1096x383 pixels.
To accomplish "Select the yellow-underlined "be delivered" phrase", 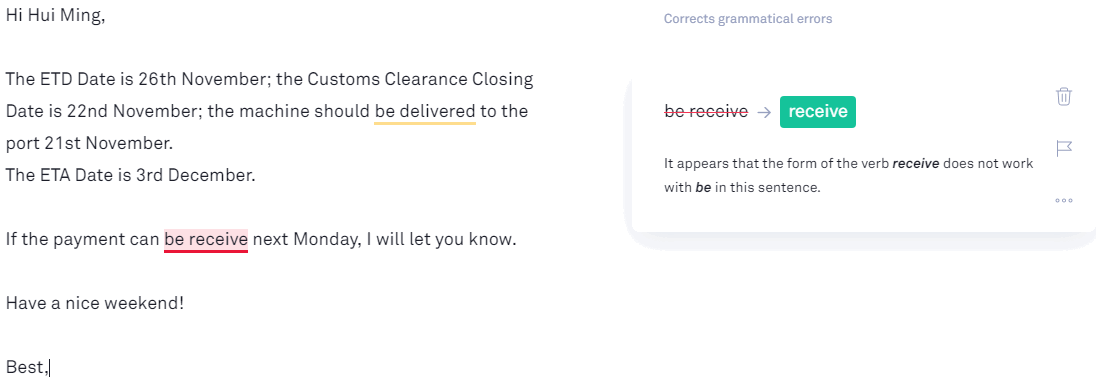I will click(425, 111).
